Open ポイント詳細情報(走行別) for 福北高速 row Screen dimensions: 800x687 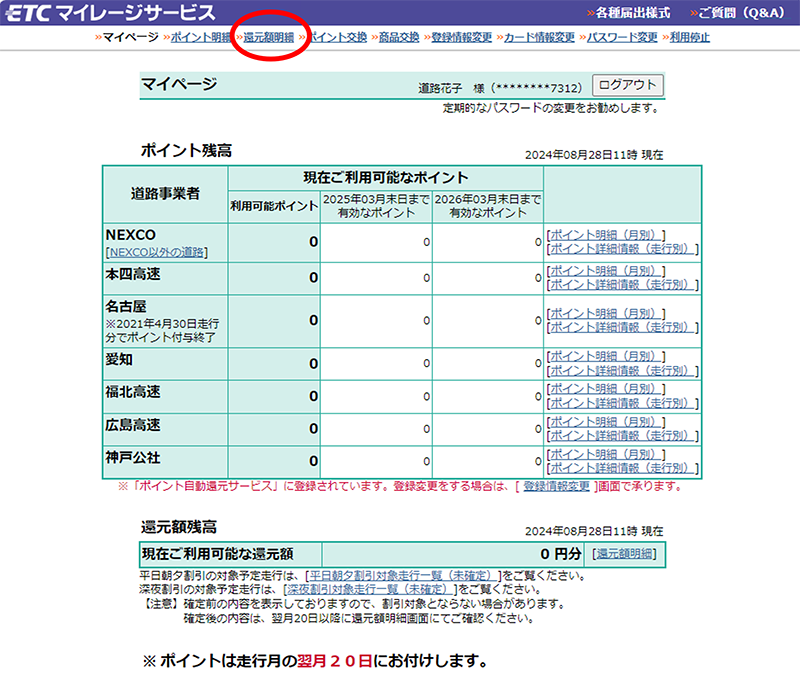pyautogui.click(x=622, y=403)
